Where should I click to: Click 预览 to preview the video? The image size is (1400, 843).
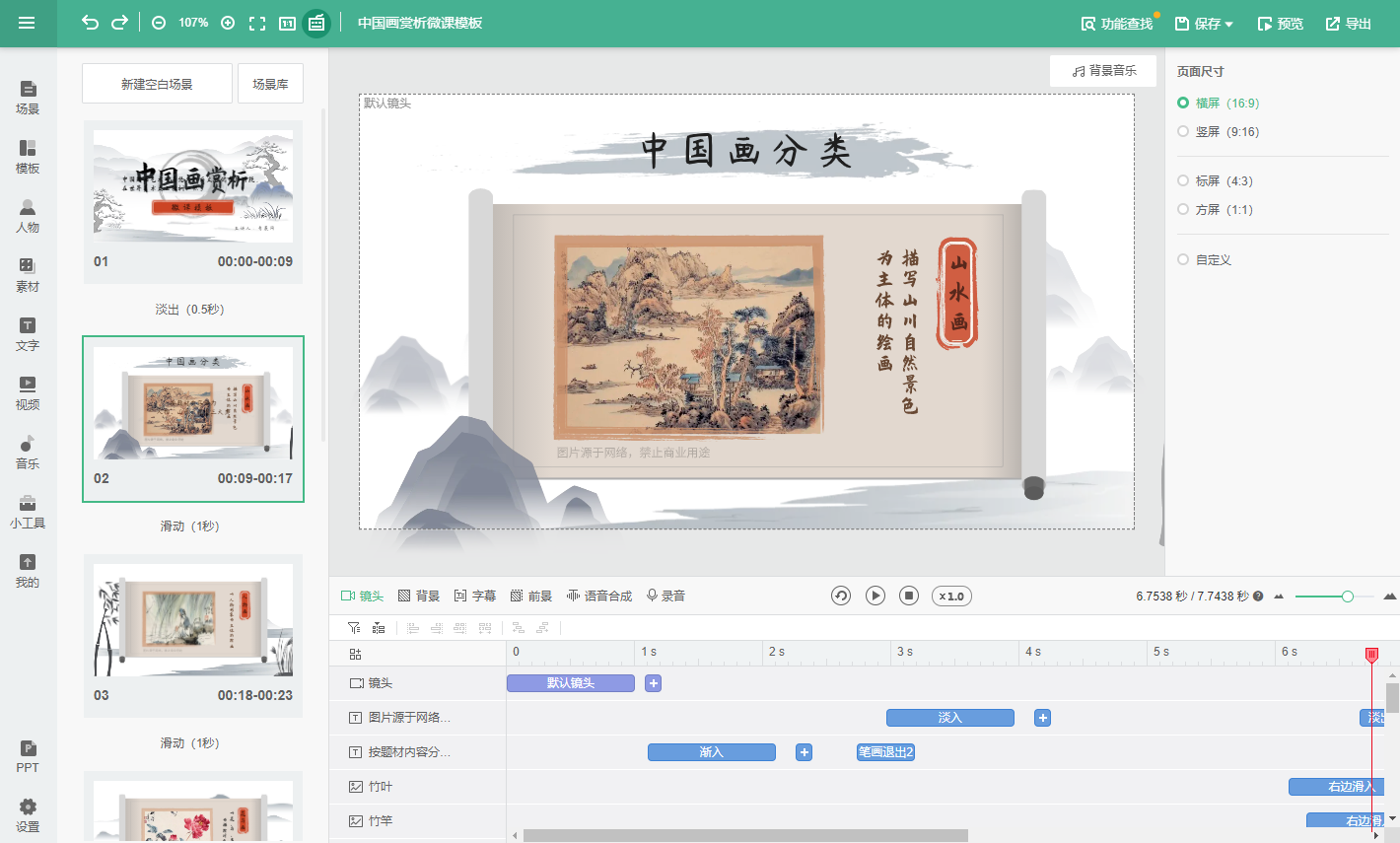pyautogui.click(x=1281, y=23)
